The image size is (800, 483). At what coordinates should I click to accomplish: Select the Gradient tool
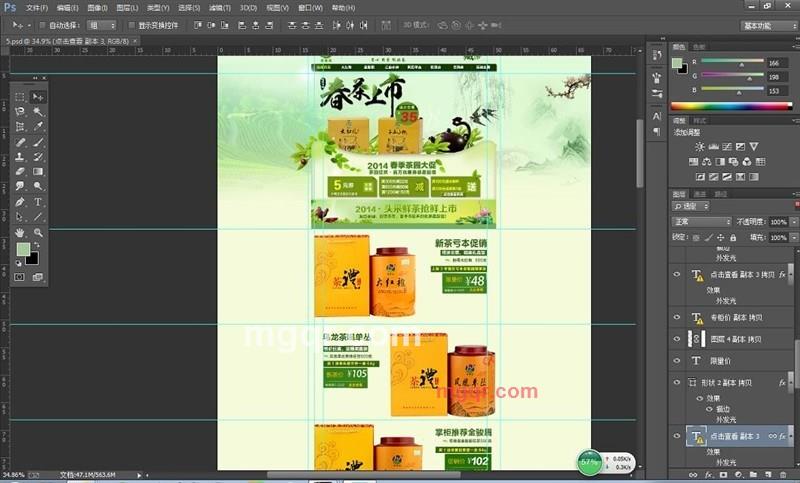(x=38, y=171)
